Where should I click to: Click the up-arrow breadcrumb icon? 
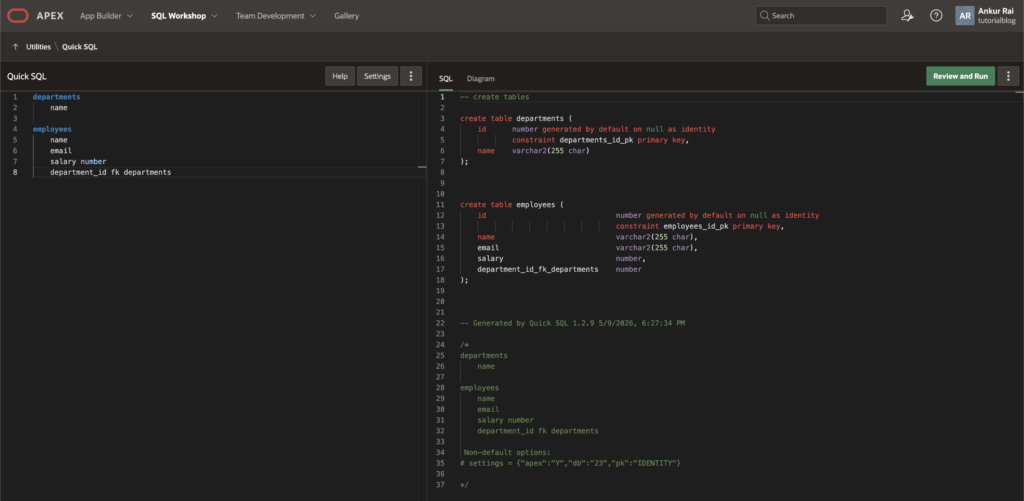point(15,47)
